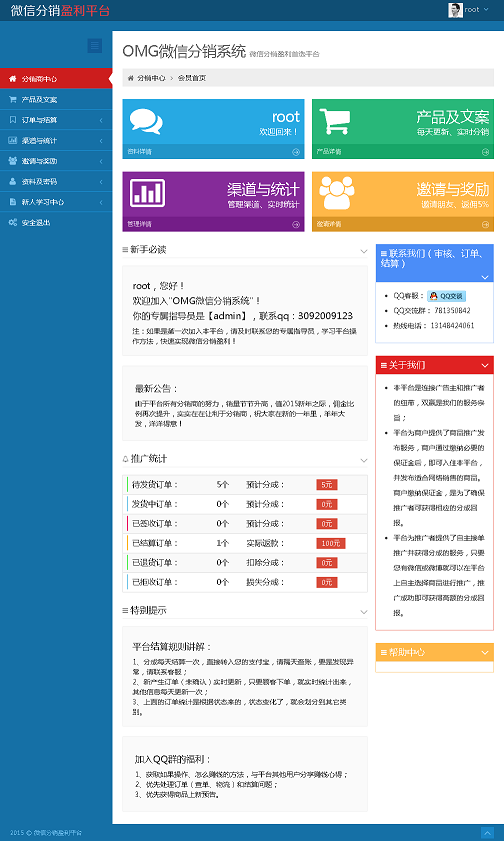Screen dimensions: 504x841
Task: Click the circled arrow in 管理详情 footer
Action: tap(295, 224)
